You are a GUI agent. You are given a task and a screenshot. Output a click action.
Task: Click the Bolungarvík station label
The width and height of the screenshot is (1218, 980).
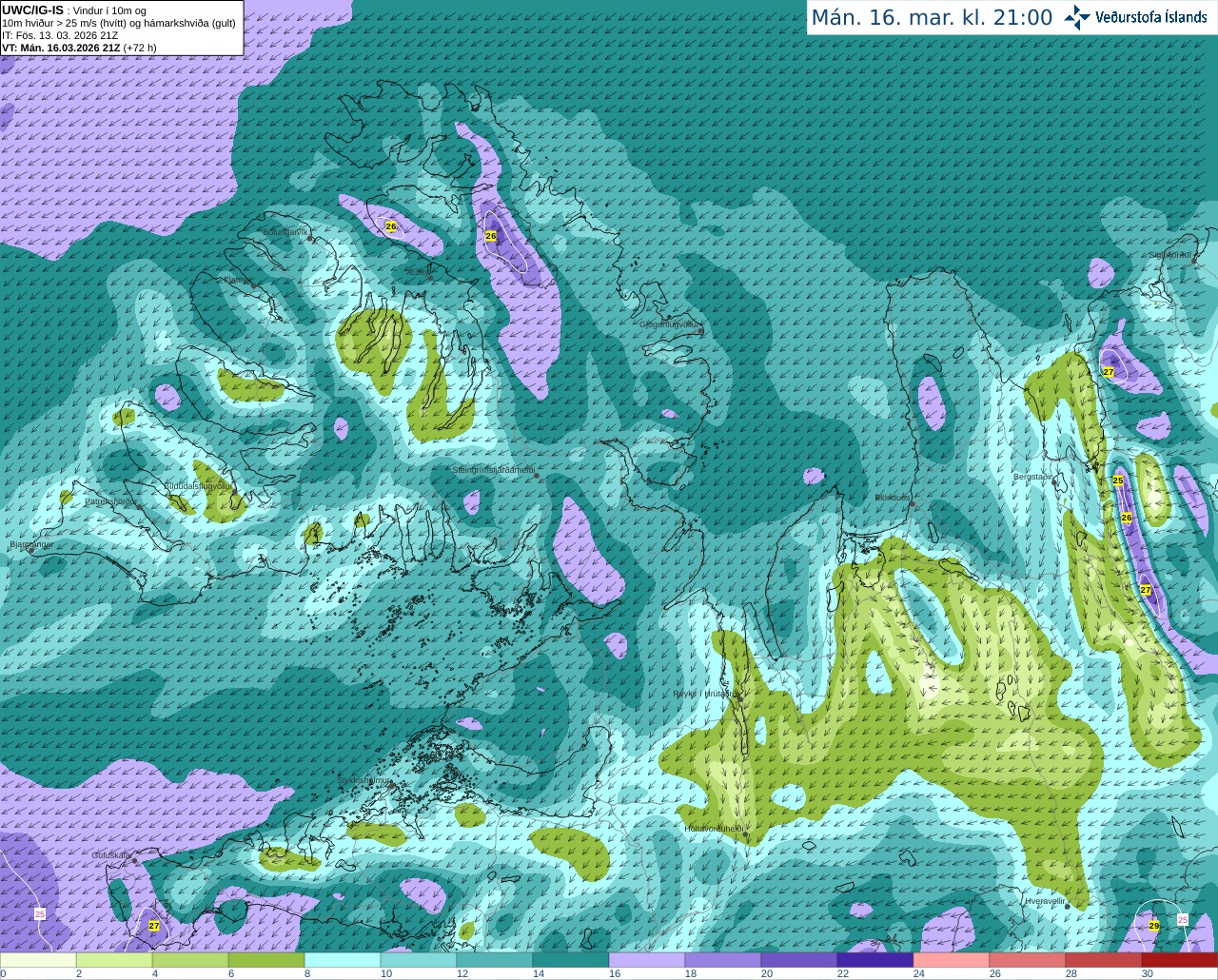click(285, 232)
